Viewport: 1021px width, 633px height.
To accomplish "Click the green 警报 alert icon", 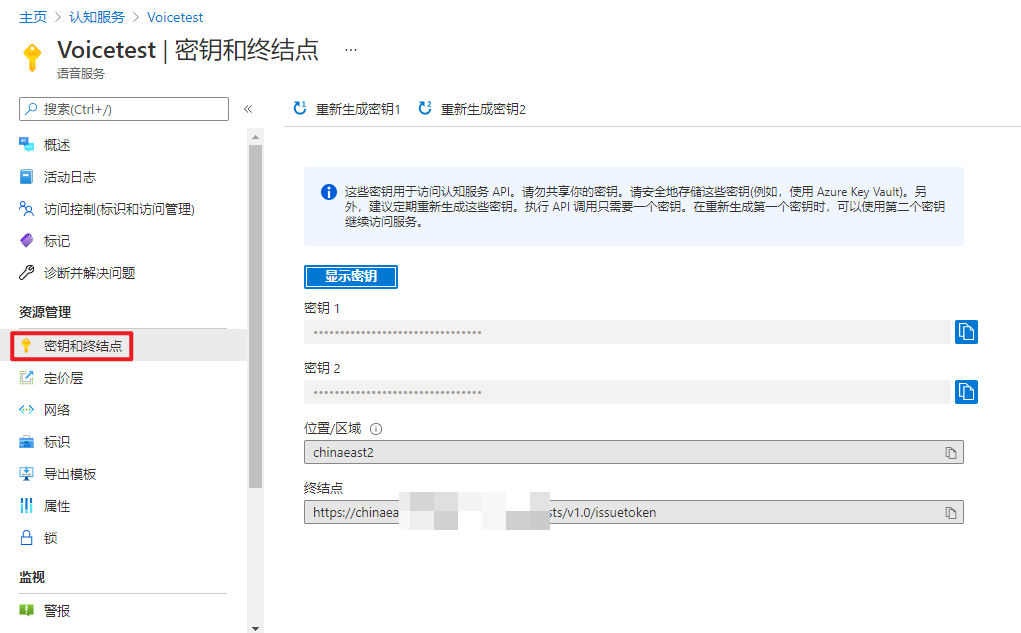I will point(27,610).
